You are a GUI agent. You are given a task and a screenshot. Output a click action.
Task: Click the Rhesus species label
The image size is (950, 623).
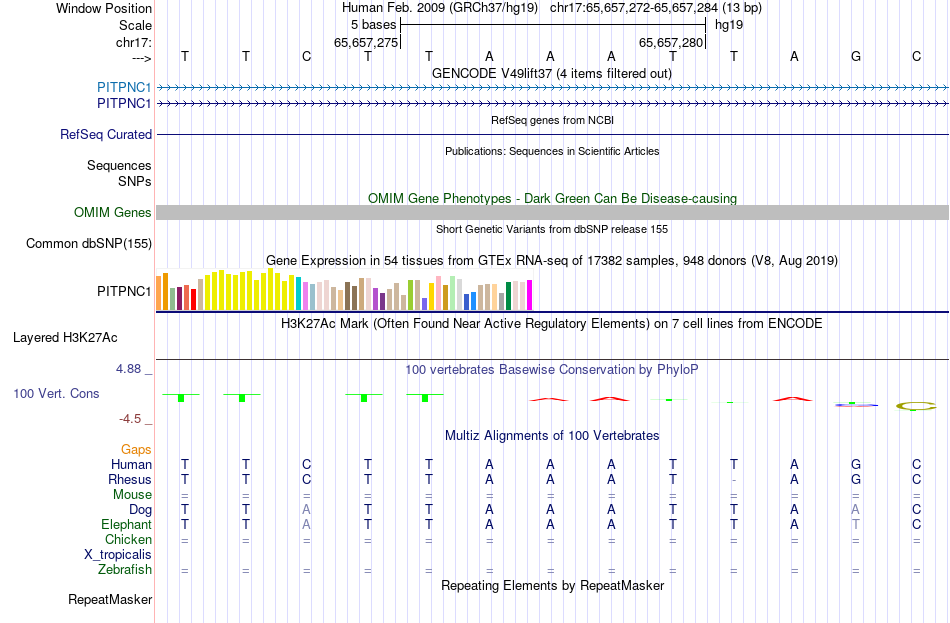point(130,479)
